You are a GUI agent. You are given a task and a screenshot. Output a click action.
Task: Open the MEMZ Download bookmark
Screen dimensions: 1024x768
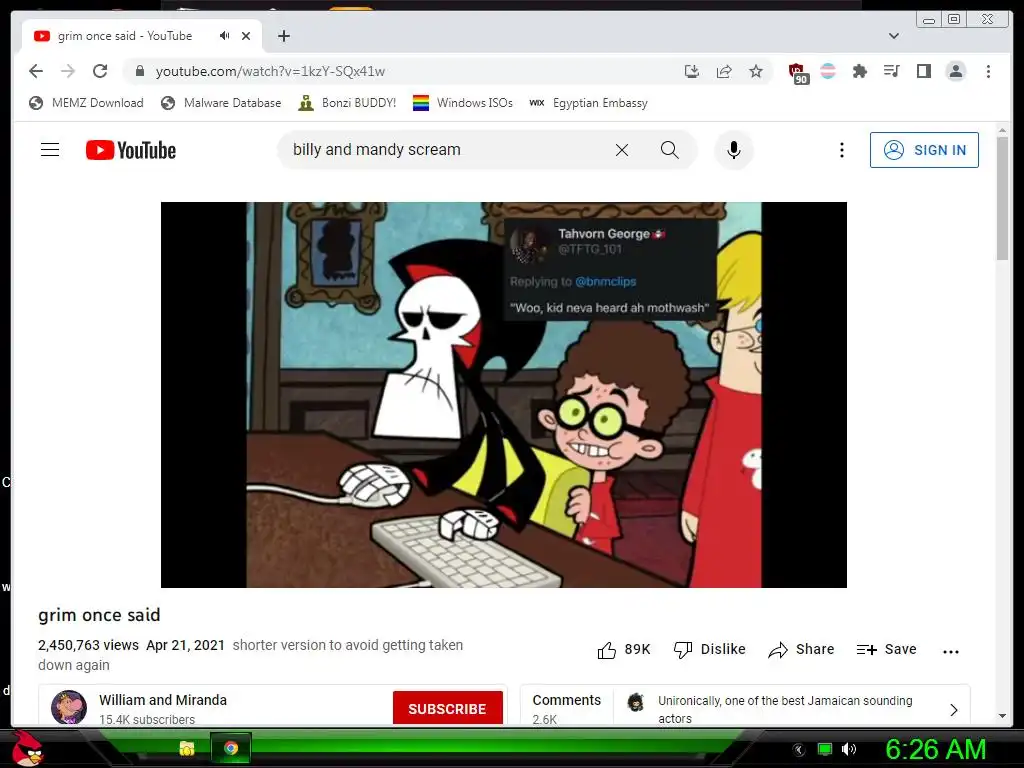86,103
